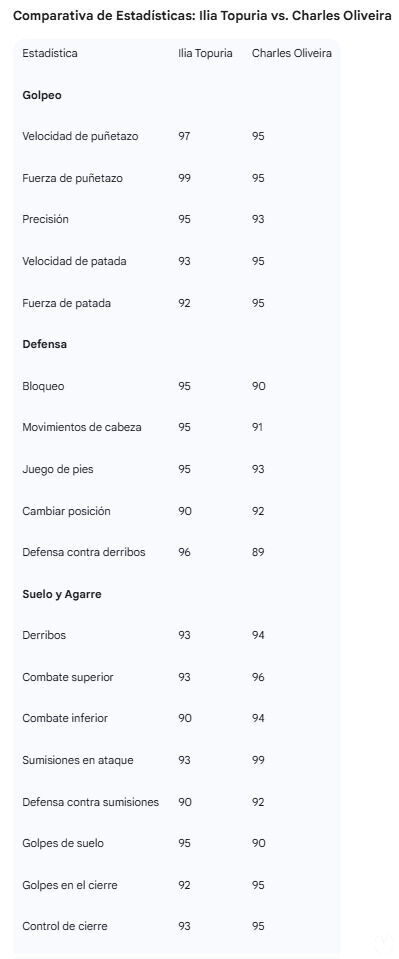Select the Velocidad de puñetazo row label

click(x=80, y=136)
